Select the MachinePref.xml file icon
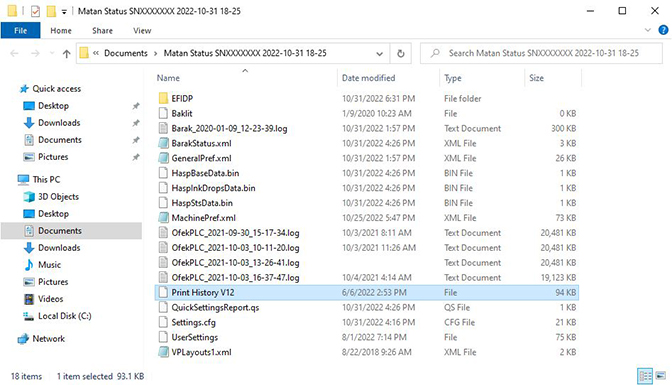Image resolution: width=672 pixels, height=385 pixels. click(163, 218)
